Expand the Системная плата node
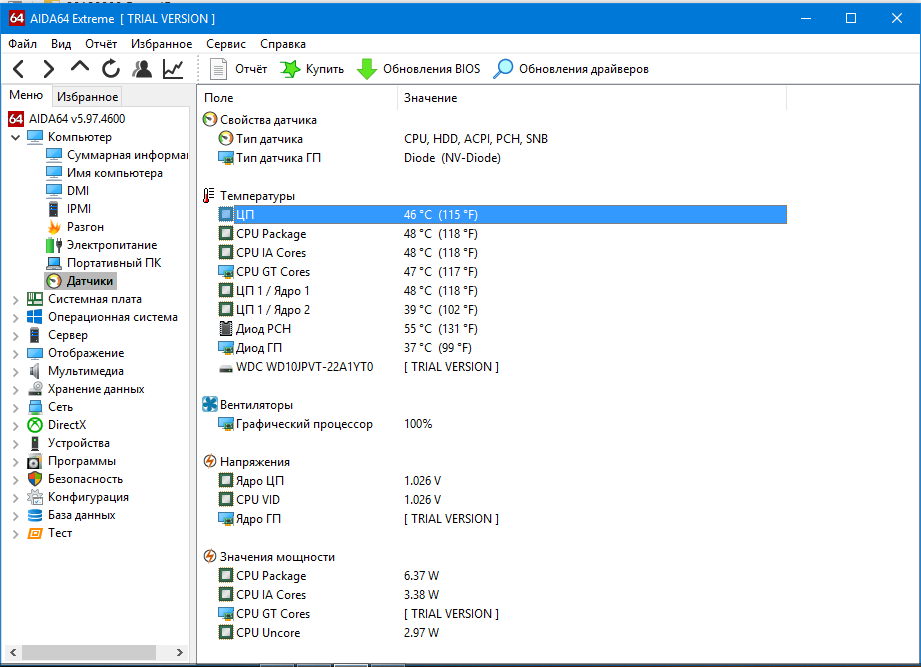 15,300
